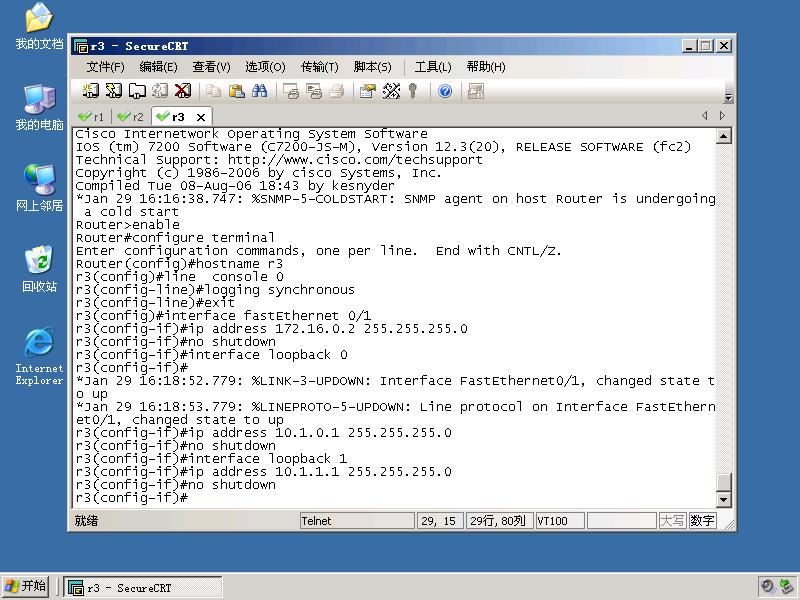800x600 pixels.
Task: Click the 大写 caps lock indicator
Action: [672, 521]
